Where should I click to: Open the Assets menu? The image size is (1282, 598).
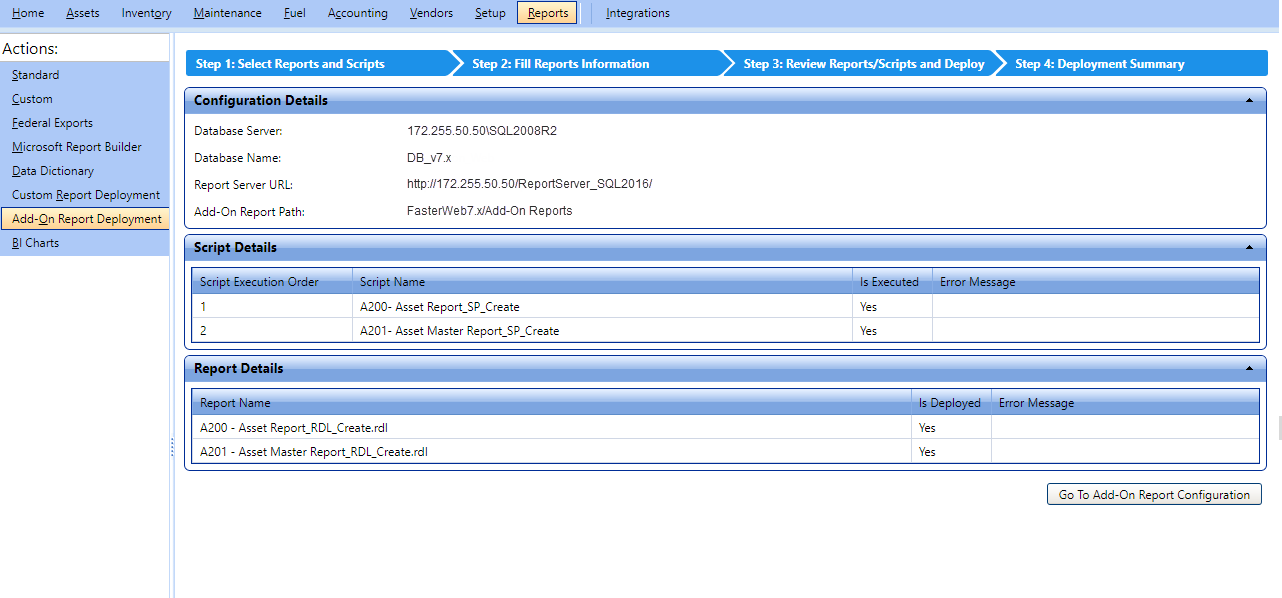point(83,13)
